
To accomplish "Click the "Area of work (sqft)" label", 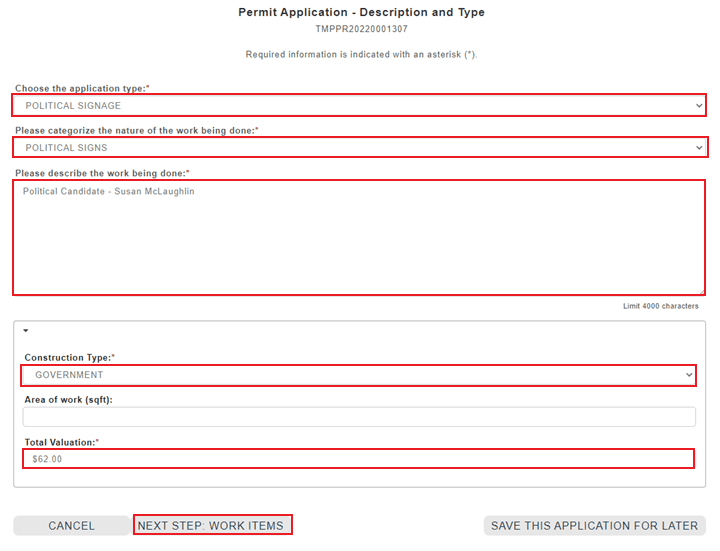I will [x=68, y=399].
